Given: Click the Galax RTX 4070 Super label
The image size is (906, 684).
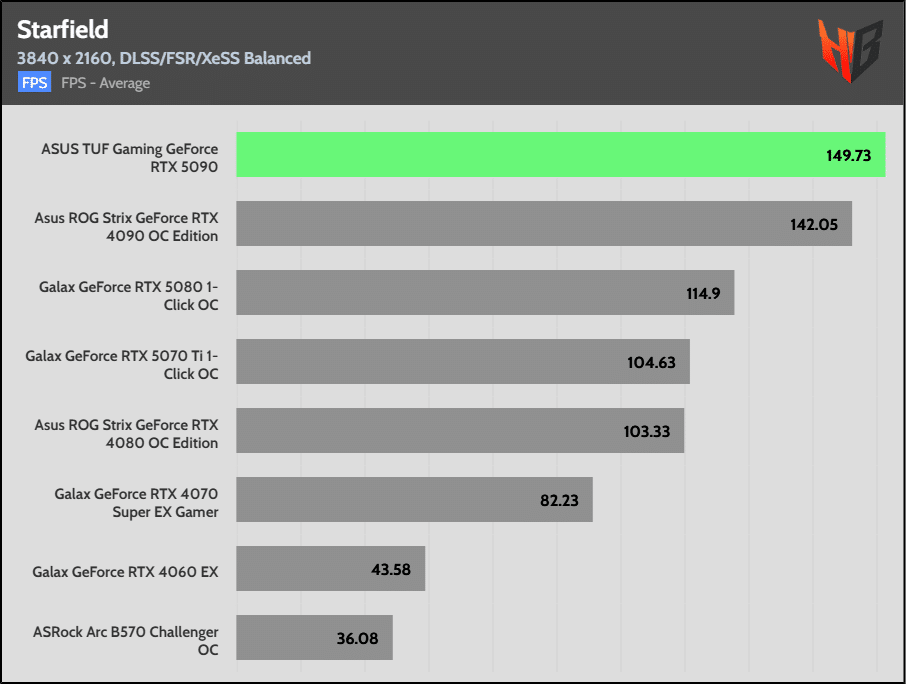Looking at the screenshot, I should [136, 503].
